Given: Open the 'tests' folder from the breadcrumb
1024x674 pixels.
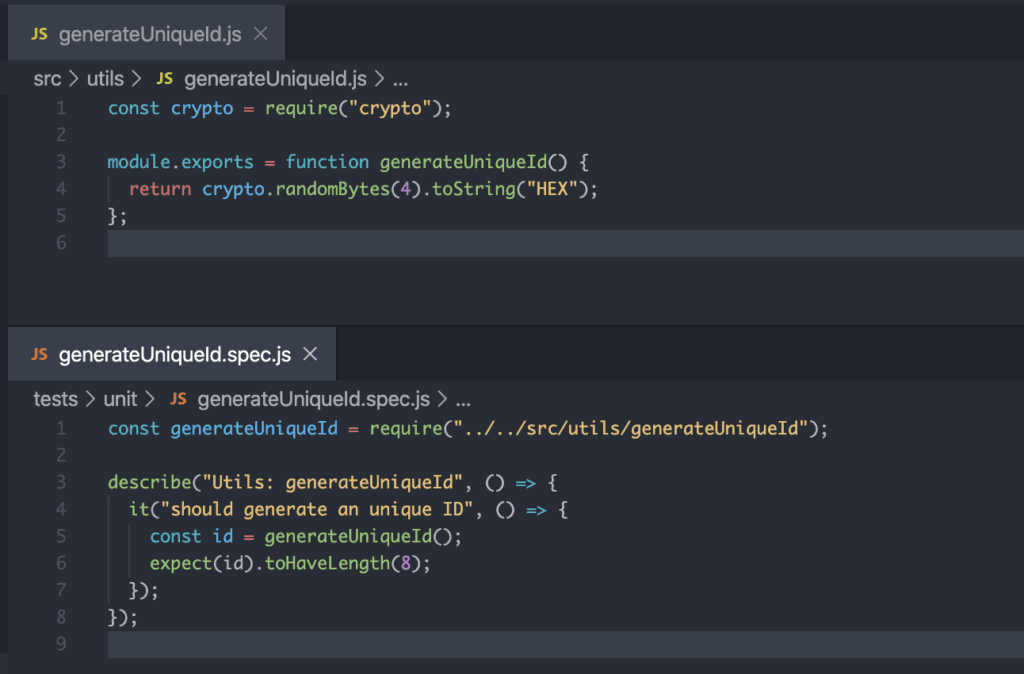Looking at the screenshot, I should 56,398.
